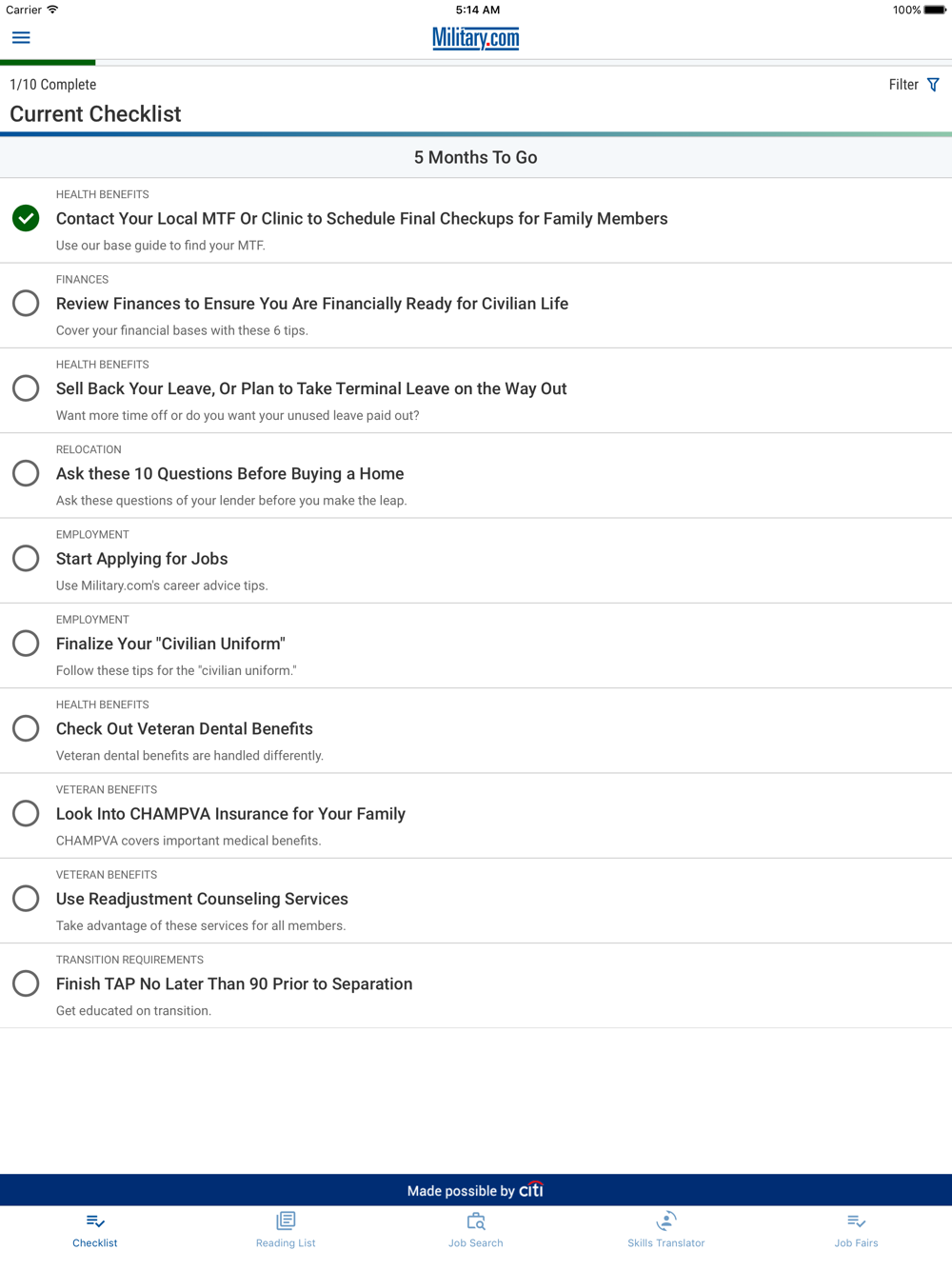The image size is (952, 1270).
Task: Open Finish TAP No Later Than 90 item
Action: coord(476,985)
